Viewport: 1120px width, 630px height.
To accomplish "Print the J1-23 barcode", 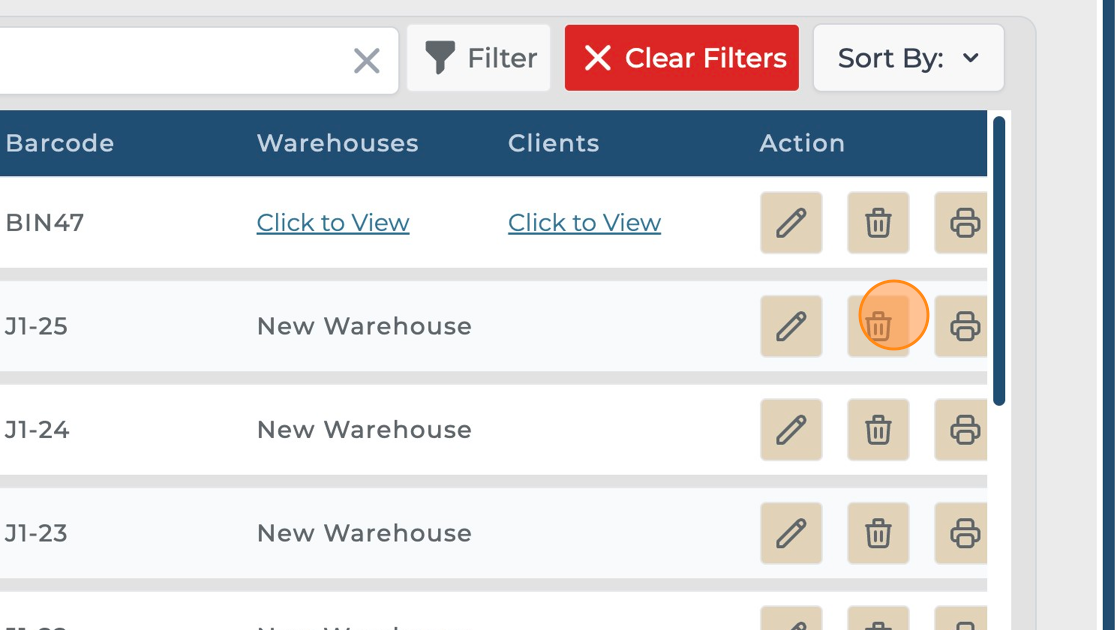I will (x=963, y=533).
